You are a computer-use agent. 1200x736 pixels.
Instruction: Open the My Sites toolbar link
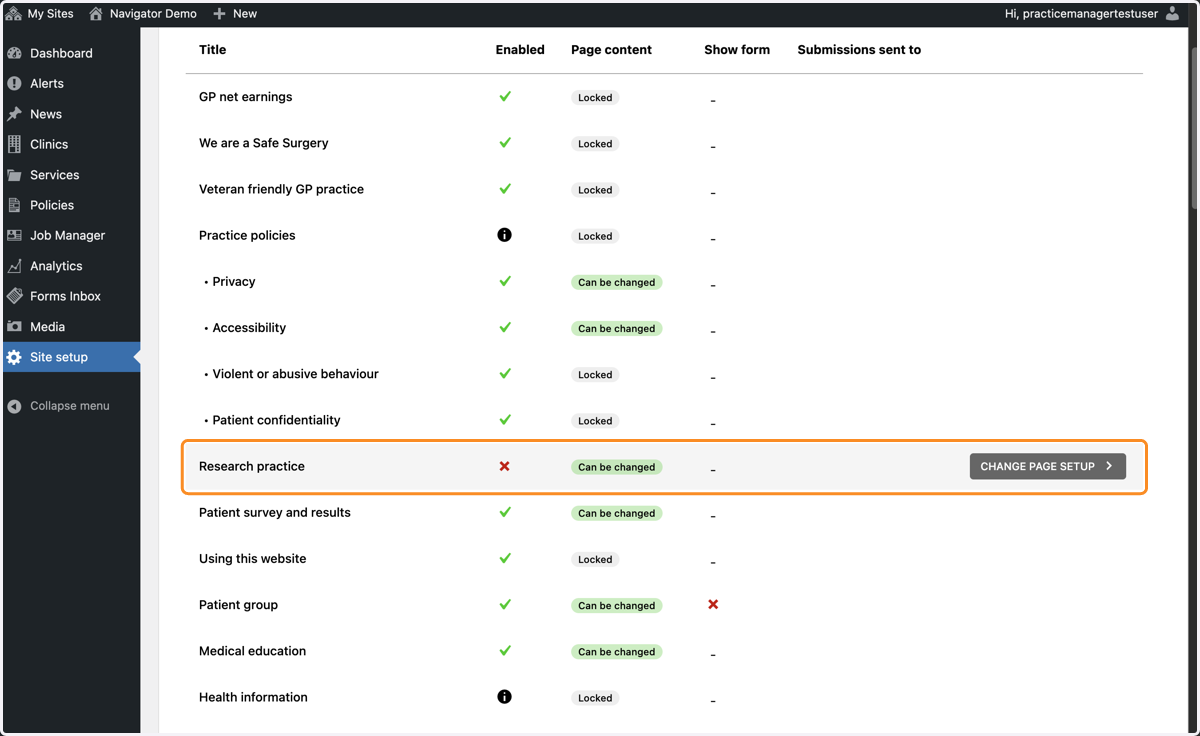(x=40, y=14)
